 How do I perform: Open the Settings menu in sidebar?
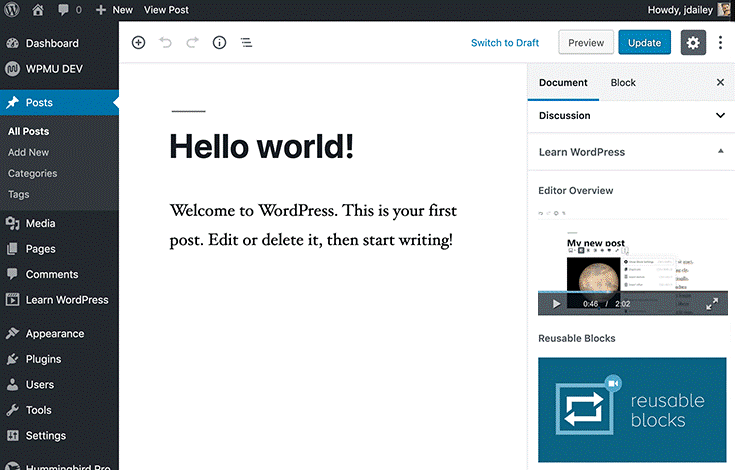pos(59,436)
